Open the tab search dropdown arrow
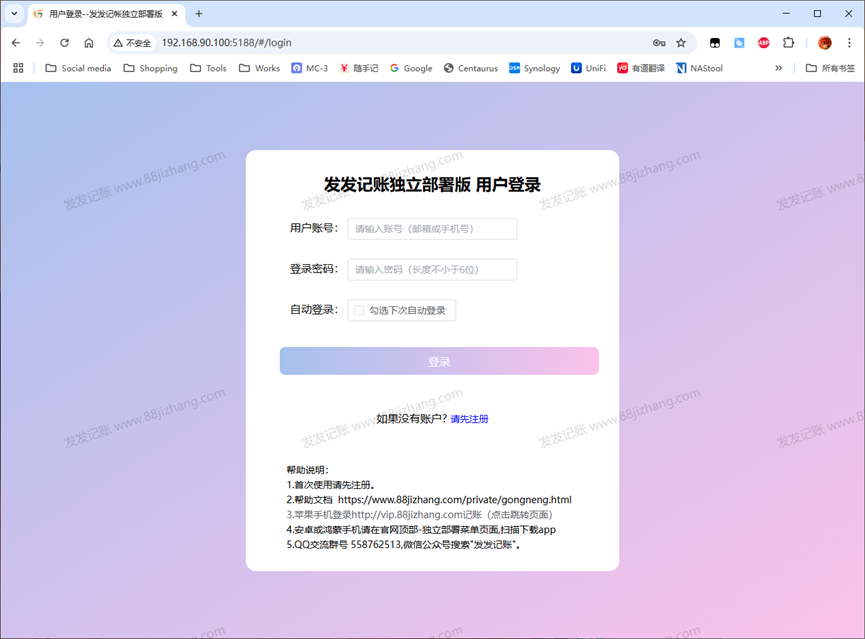The height and width of the screenshot is (639, 865). coord(14,13)
